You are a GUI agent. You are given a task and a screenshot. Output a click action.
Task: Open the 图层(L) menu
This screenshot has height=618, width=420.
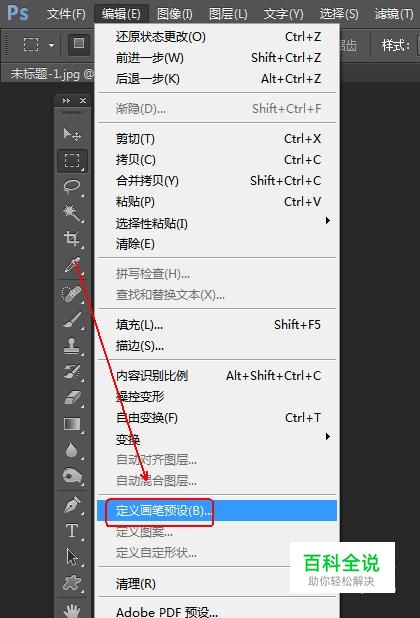point(228,14)
